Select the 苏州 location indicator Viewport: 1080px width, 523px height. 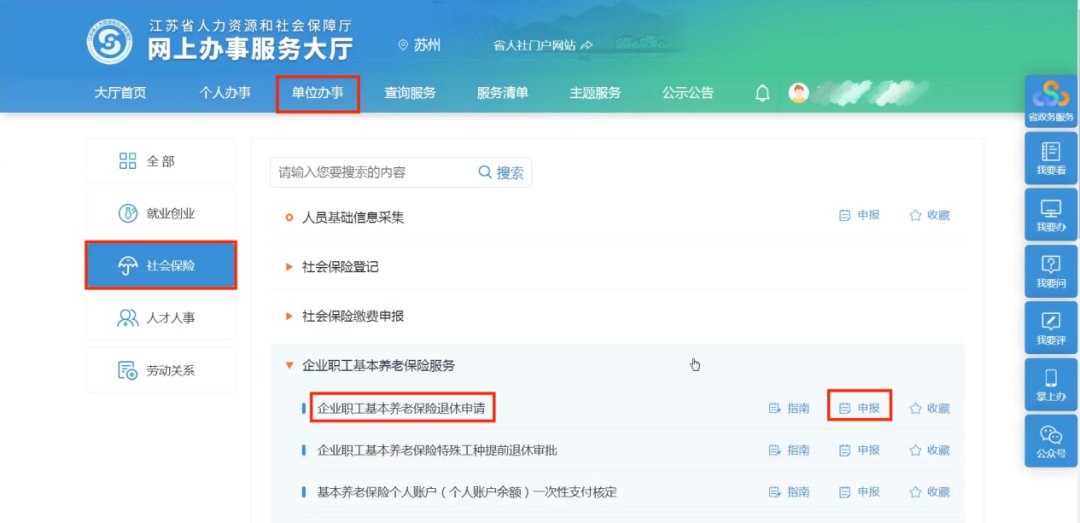419,45
